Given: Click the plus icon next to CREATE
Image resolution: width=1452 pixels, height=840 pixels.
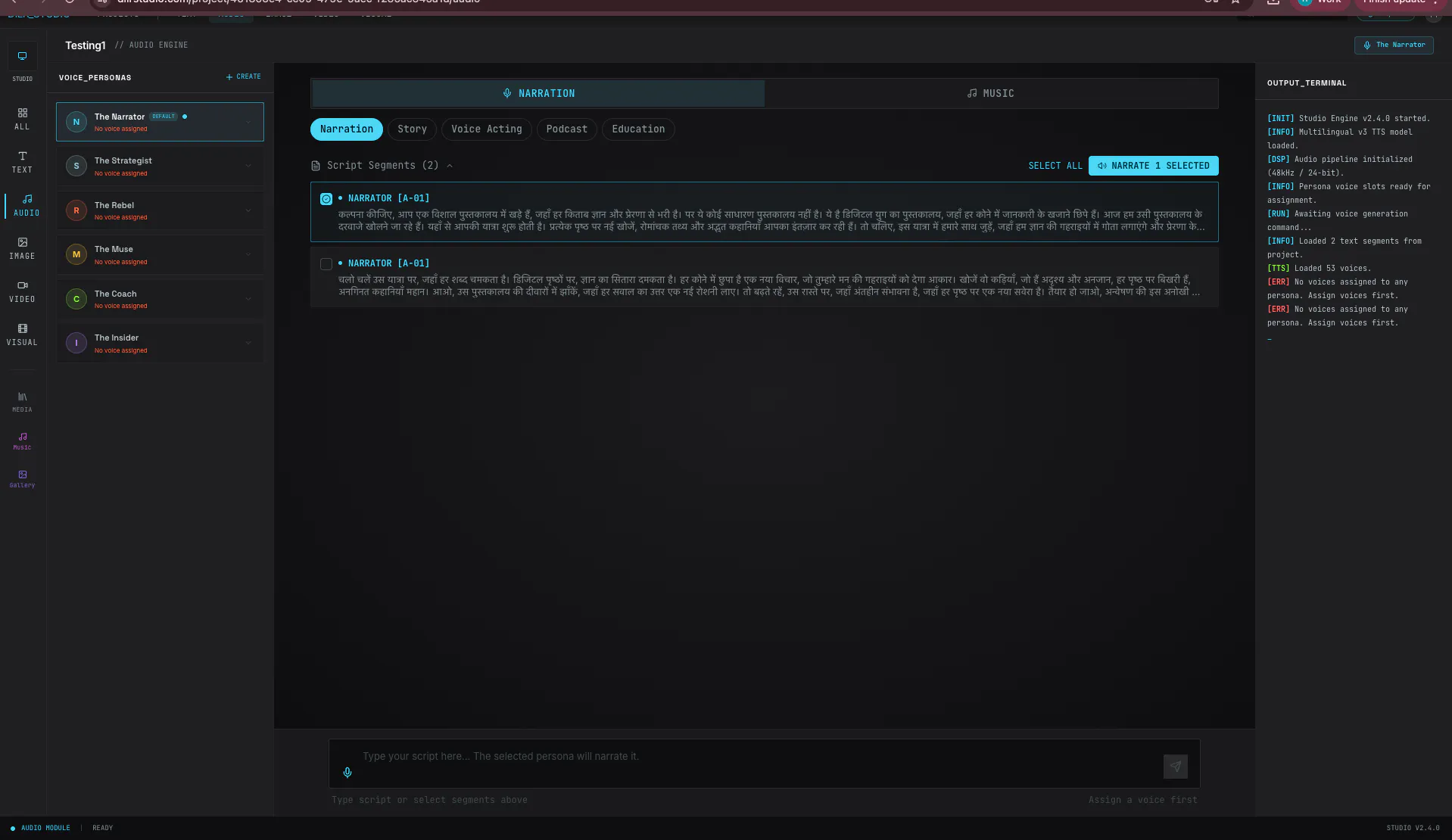Looking at the screenshot, I should (229, 77).
